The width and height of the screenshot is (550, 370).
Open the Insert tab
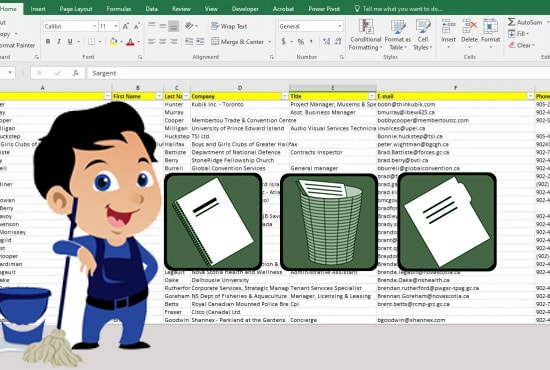(x=38, y=9)
